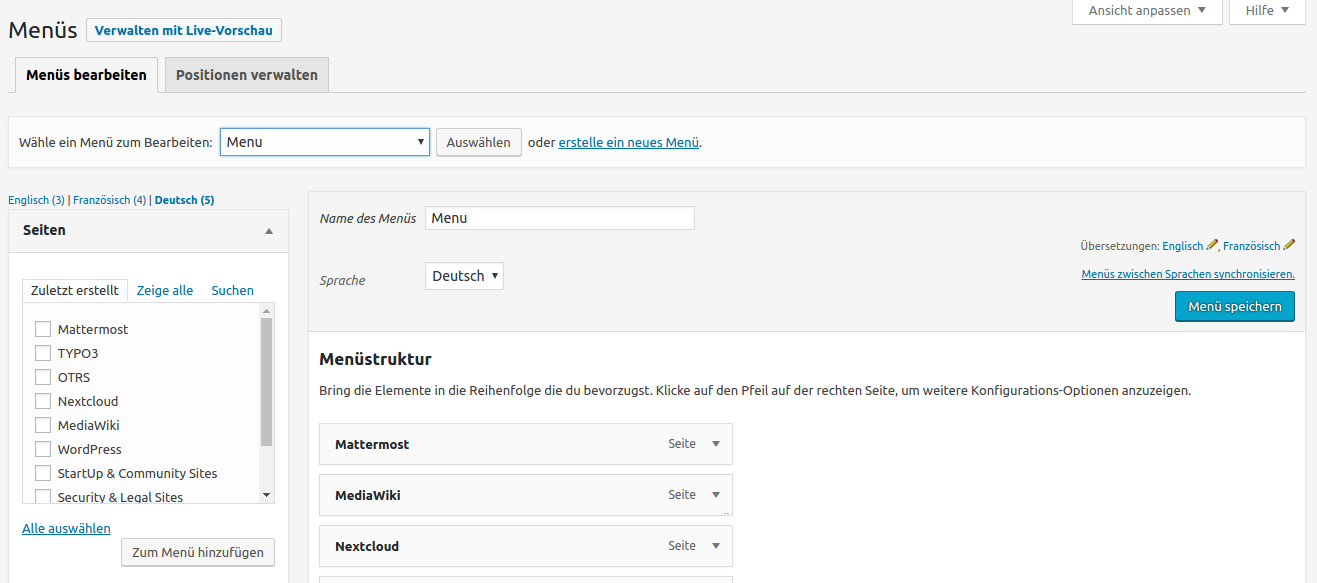Select the Suchen tab

[233, 290]
